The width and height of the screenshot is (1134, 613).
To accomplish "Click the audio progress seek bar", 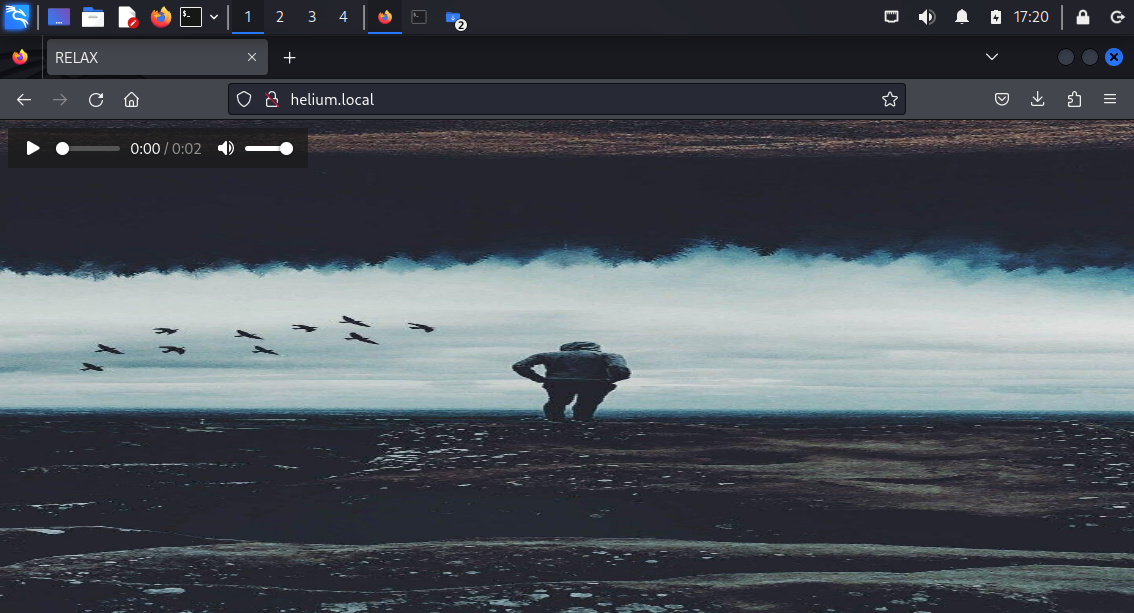I will click(x=88, y=148).
